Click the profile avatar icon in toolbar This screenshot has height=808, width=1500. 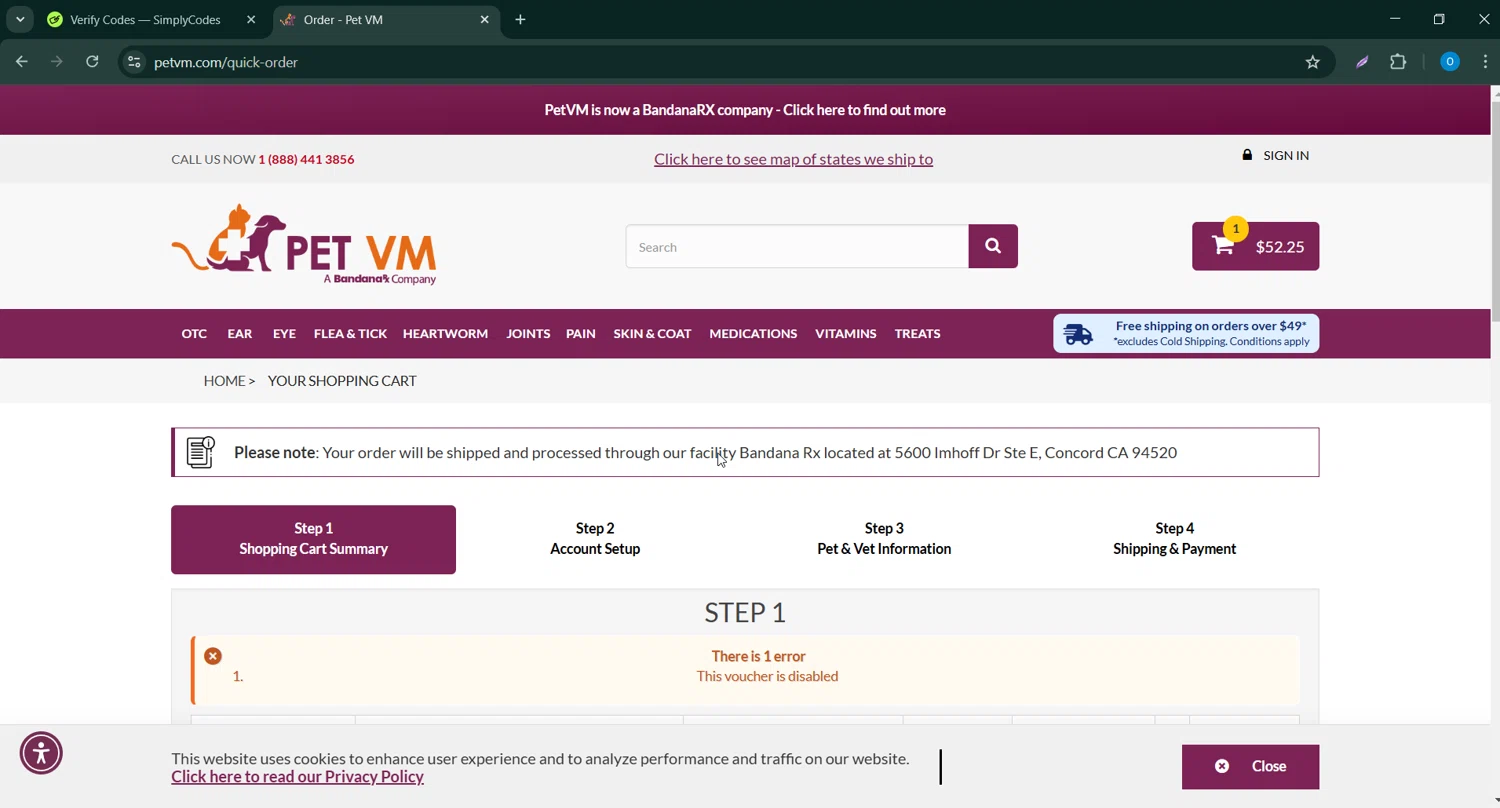pos(1449,62)
